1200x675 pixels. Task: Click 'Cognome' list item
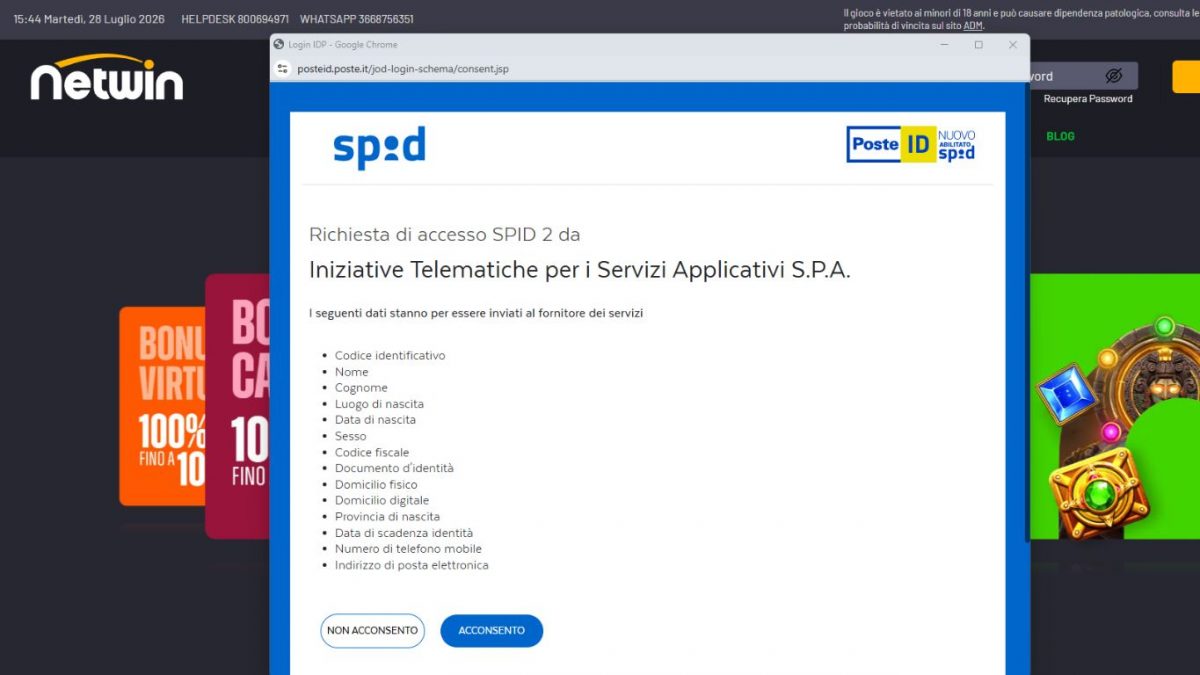point(361,388)
